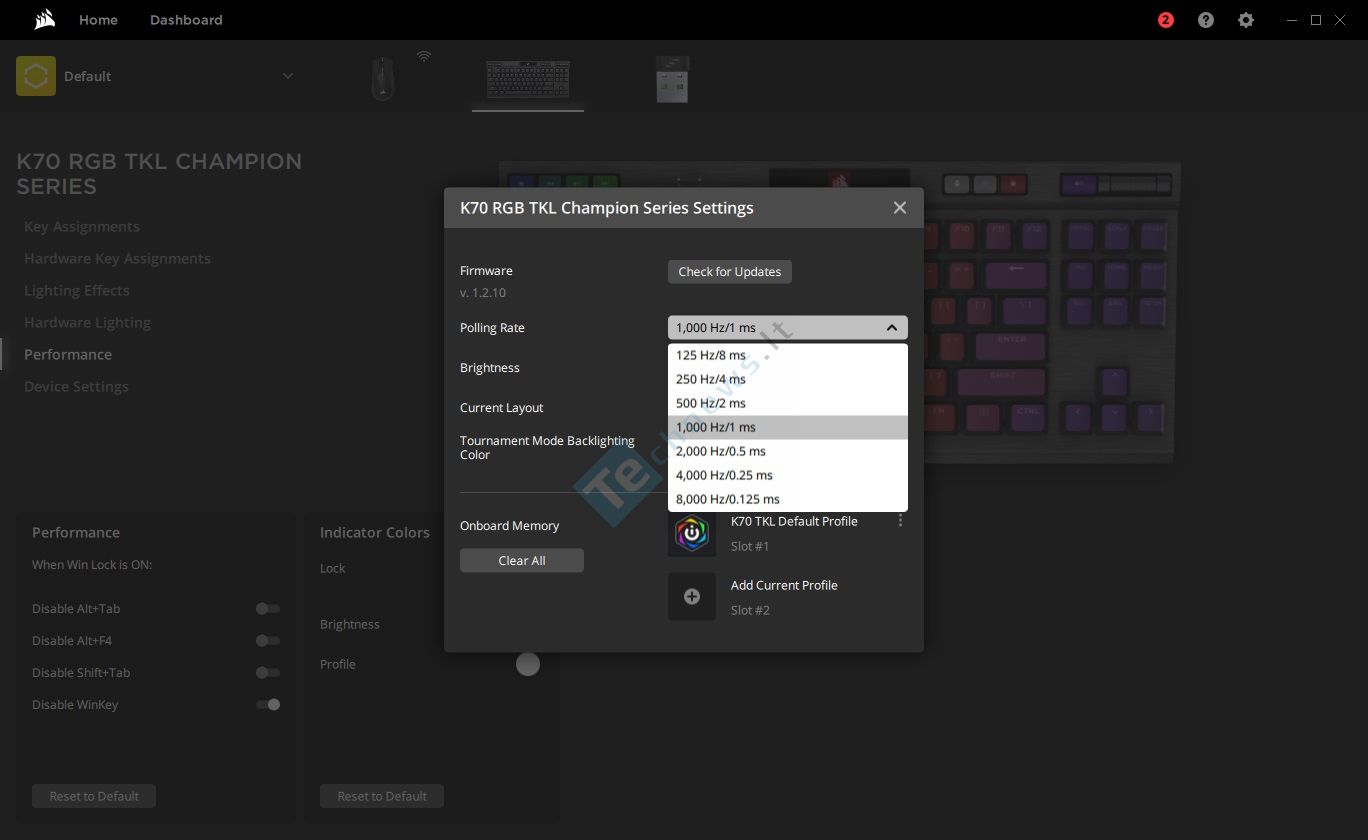Open the Home tab
Viewport: 1368px width, 840px height.
98,20
